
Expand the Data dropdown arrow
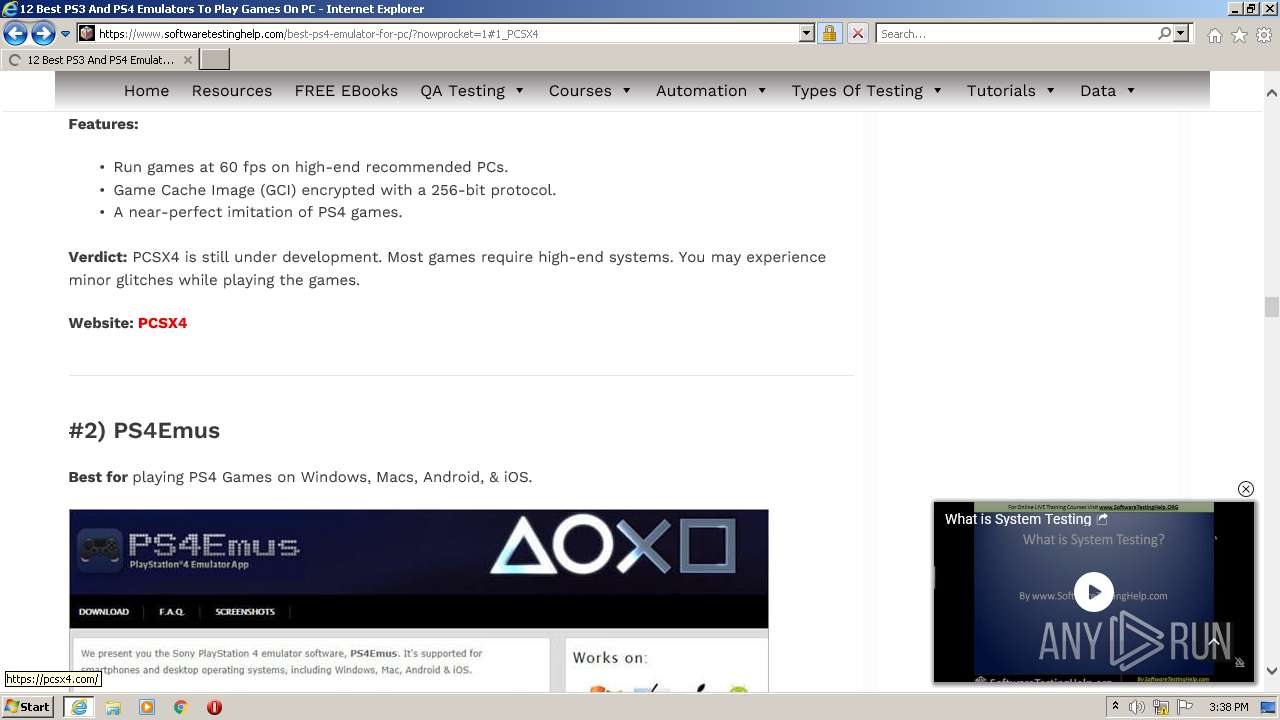tap(1131, 90)
